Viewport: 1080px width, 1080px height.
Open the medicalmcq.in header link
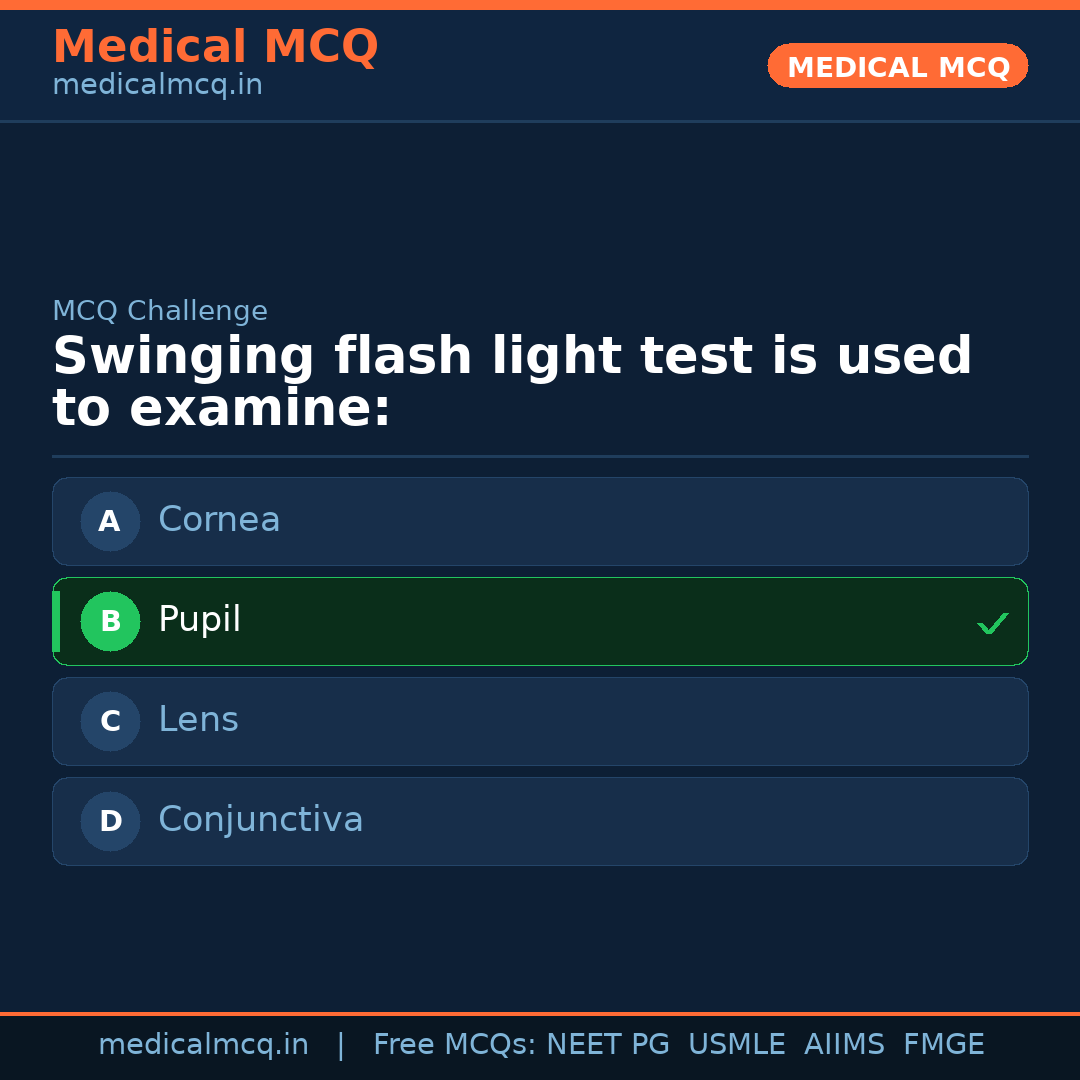click(157, 85)
